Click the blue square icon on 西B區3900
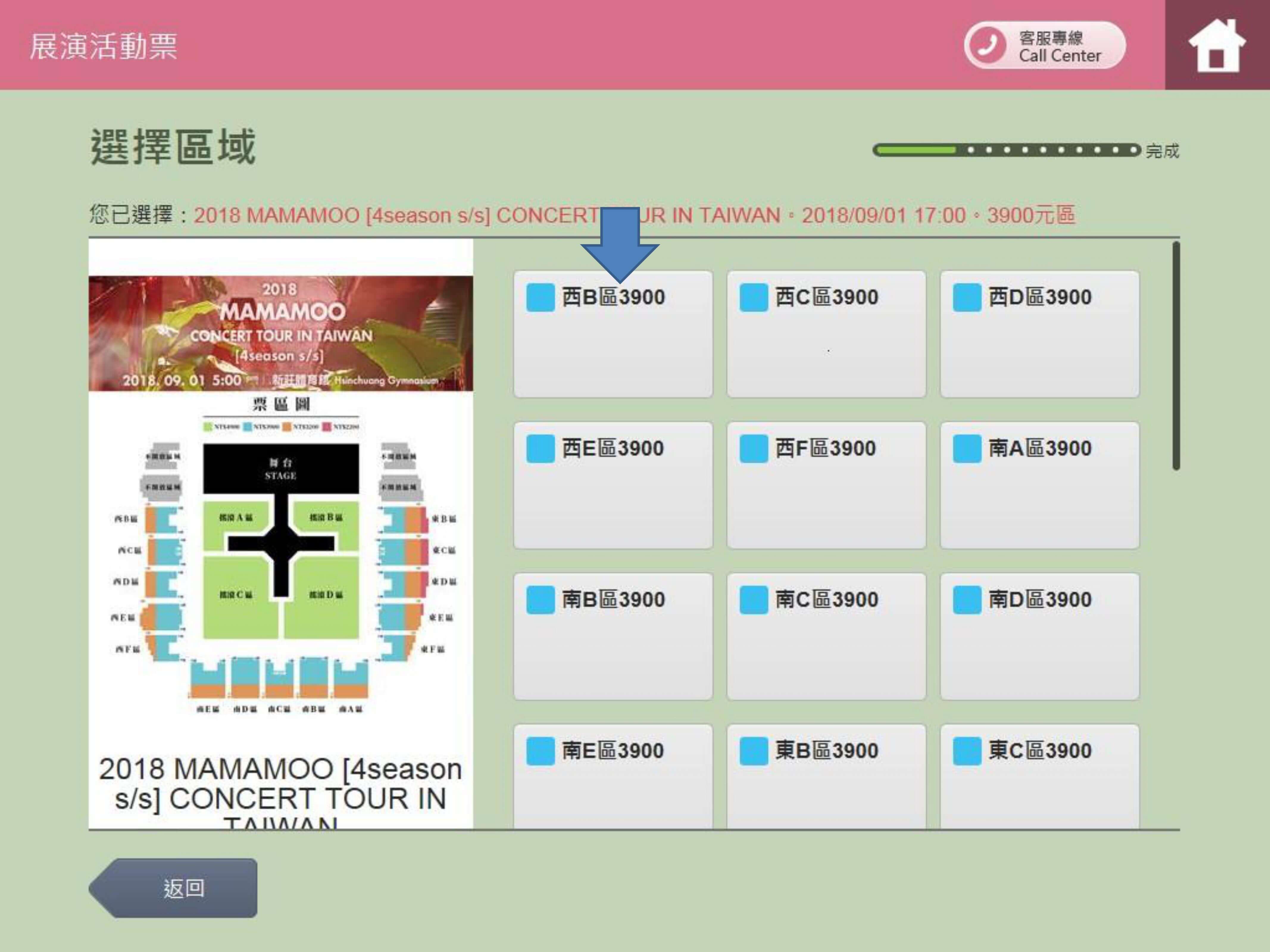The image size is (1270, 952). pyautogui.click(x=540, y=297)
